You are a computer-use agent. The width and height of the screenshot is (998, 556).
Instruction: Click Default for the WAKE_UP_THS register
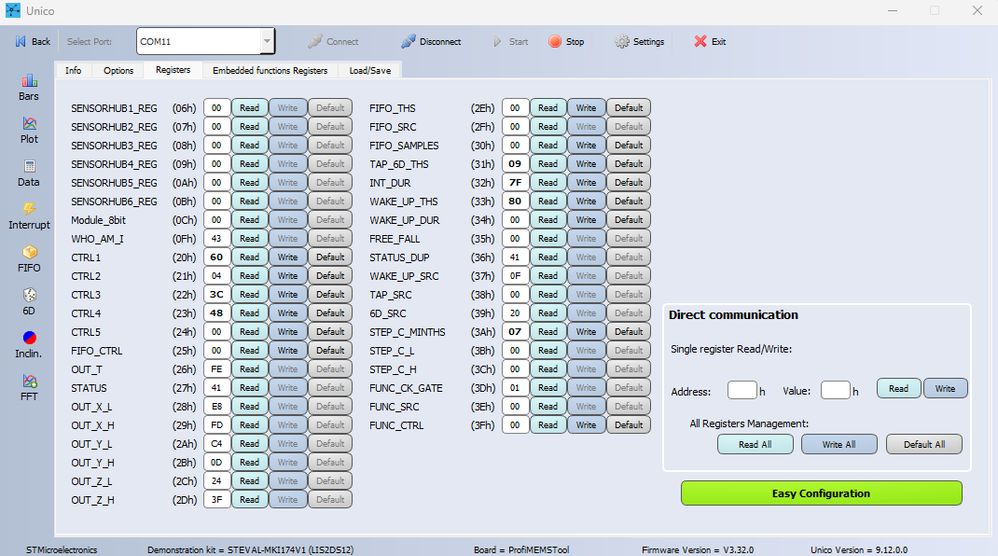[629, 201]
